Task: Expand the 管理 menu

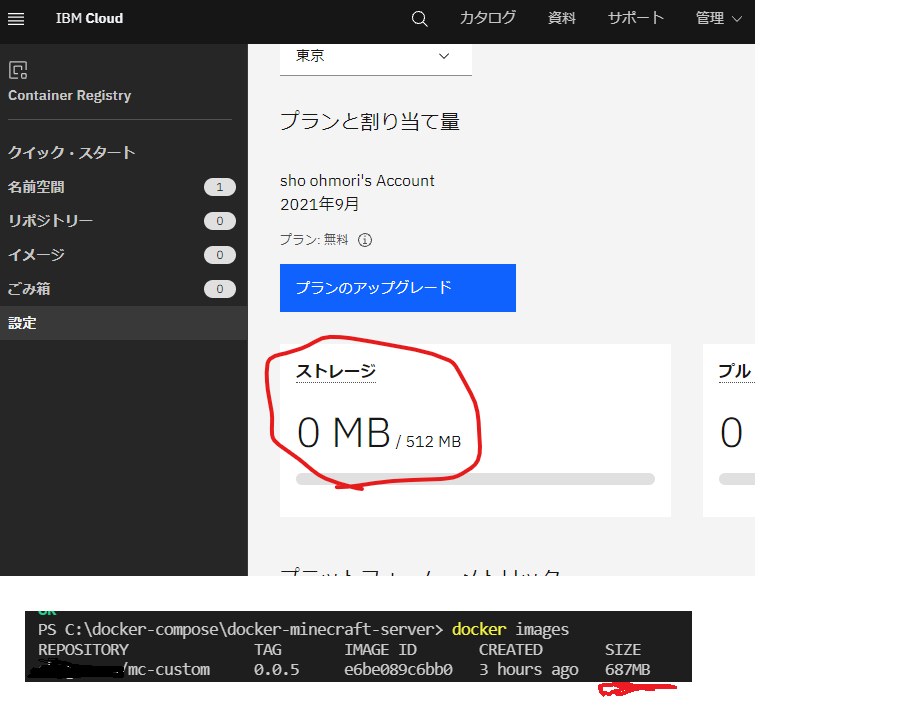Action: pyautogui.click(x=719, y=19)
